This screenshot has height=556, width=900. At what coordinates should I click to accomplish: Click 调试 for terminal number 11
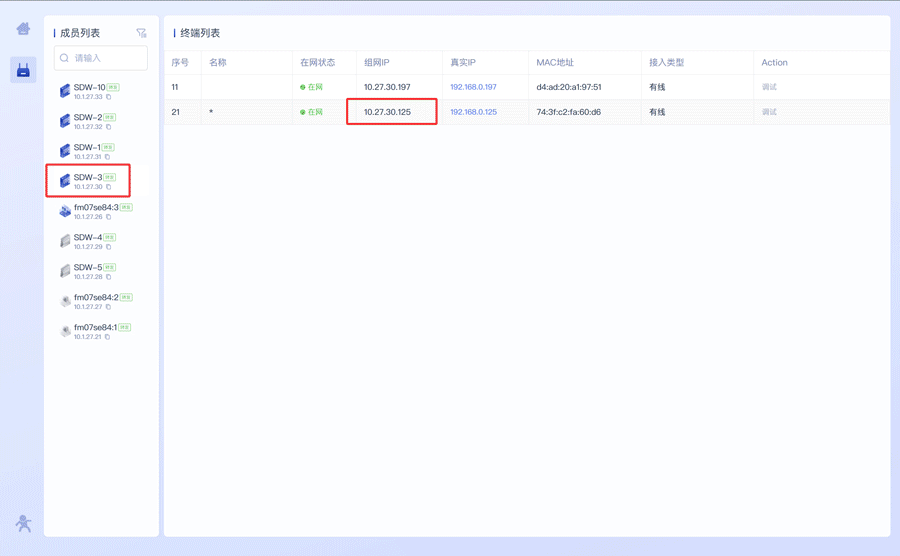tap(769, 87)
